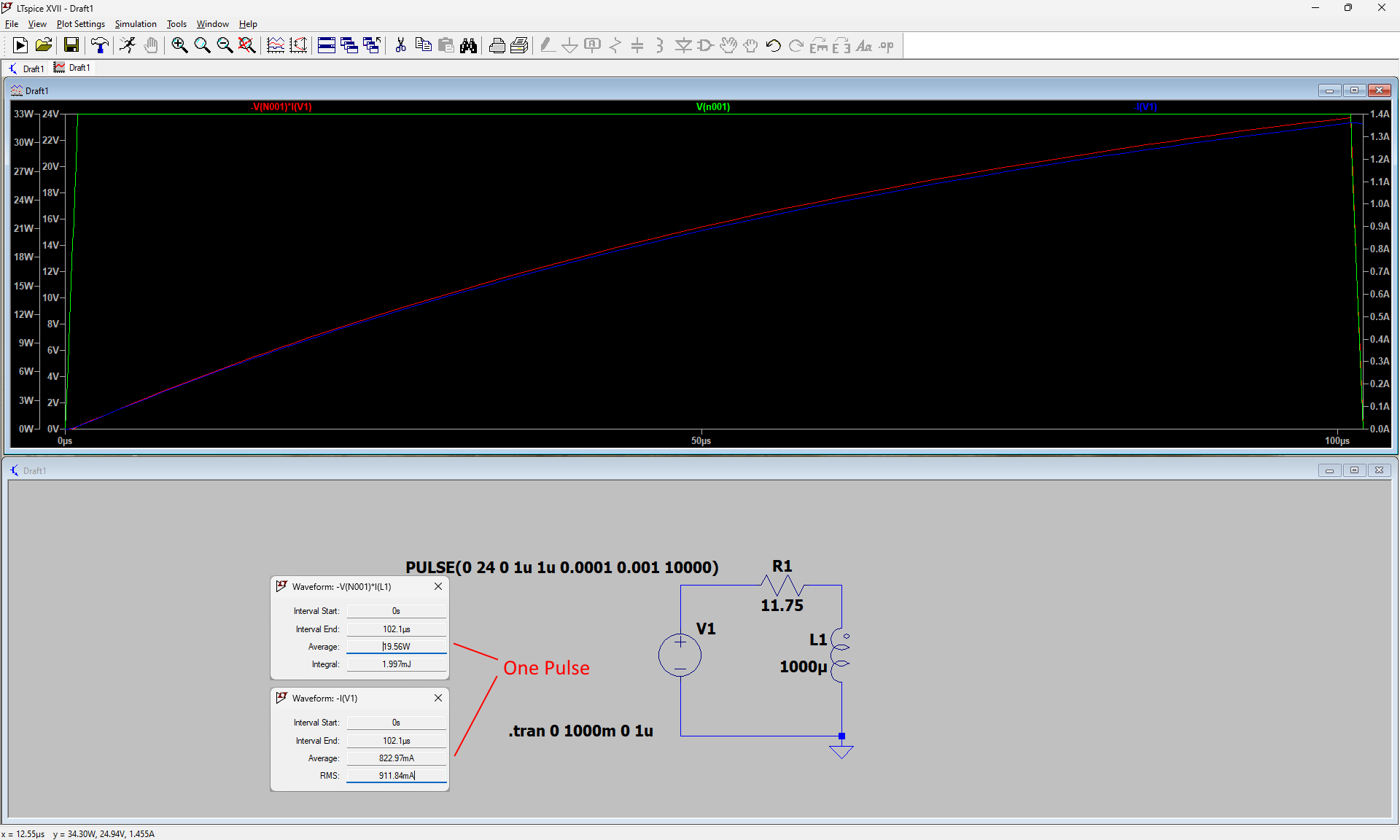Click the ground symbol in the schematic
Image resolution: width=1400 pixels, height=840 pixels.
[841, 751]
